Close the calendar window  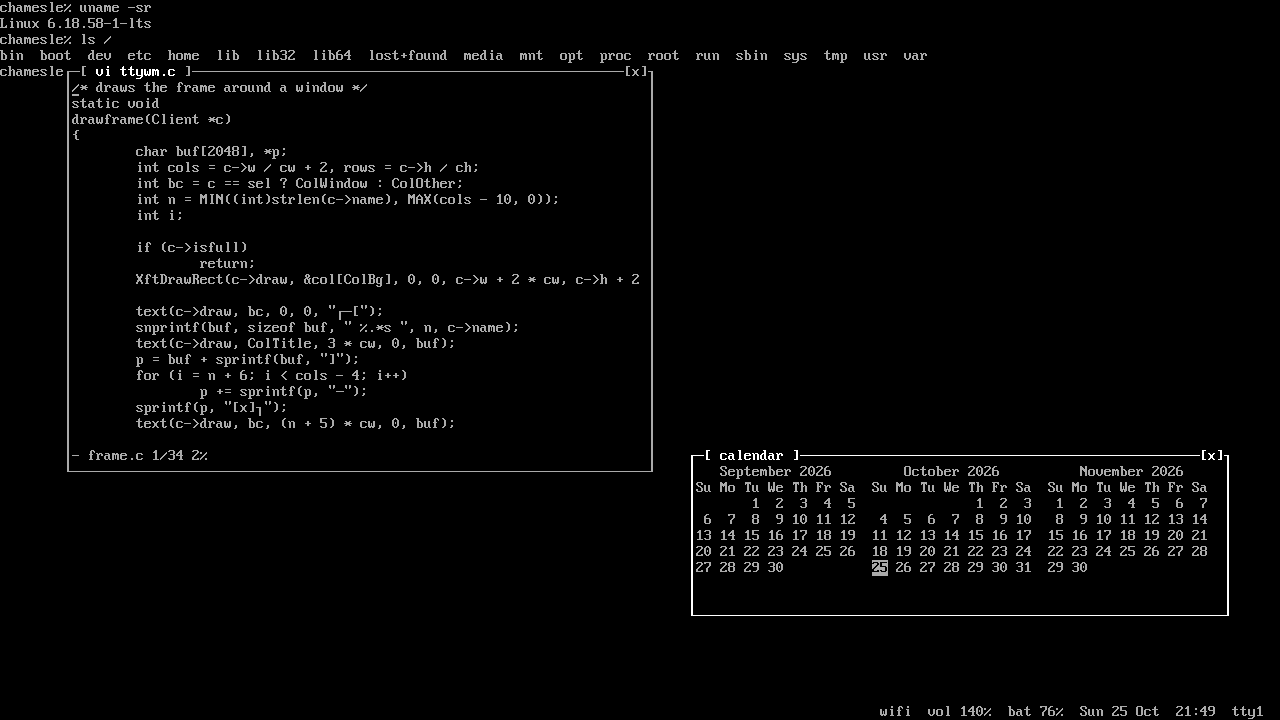click(1212, 456)
